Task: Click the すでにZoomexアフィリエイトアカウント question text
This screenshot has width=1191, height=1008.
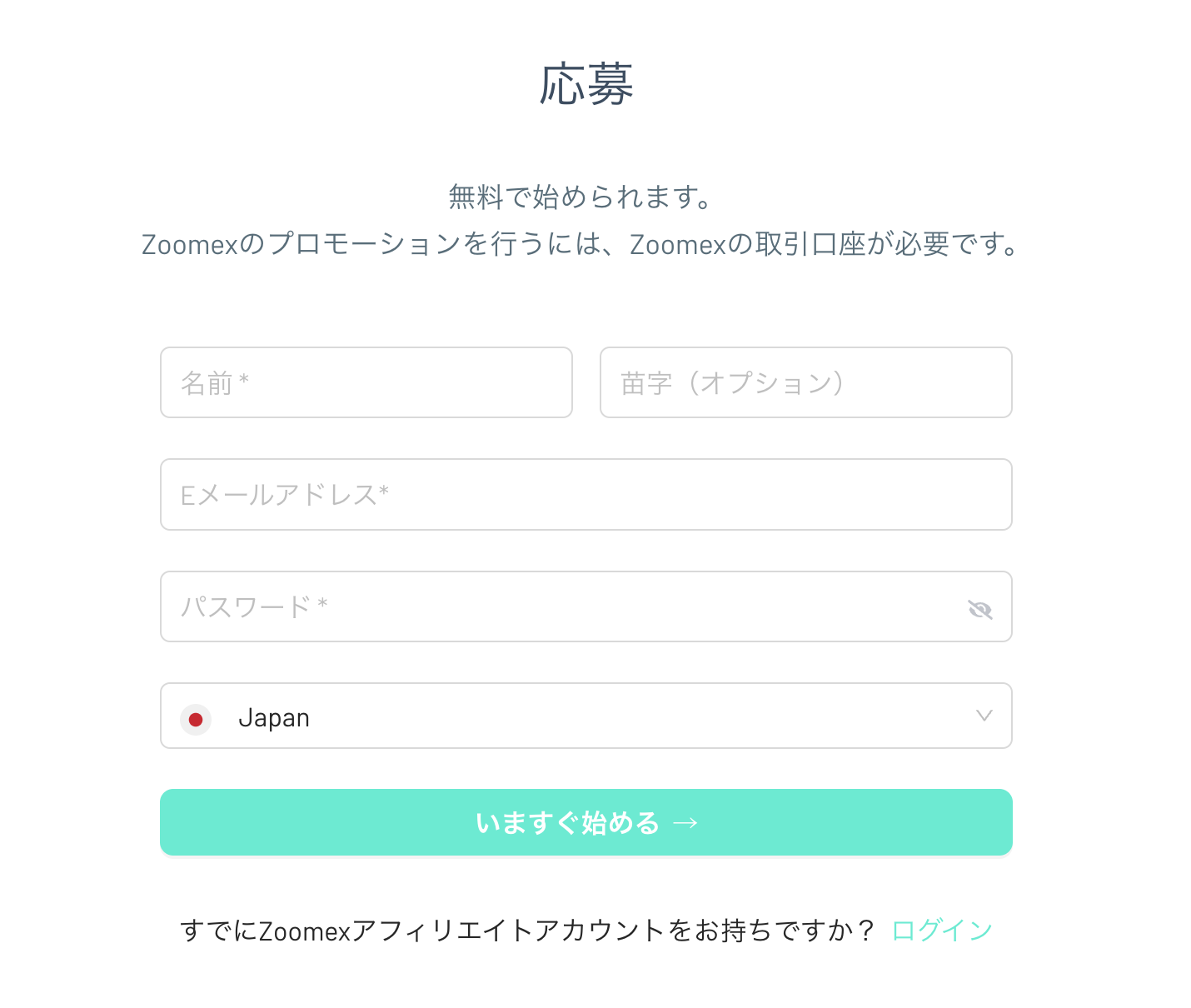Action: [x=526, y=930]
